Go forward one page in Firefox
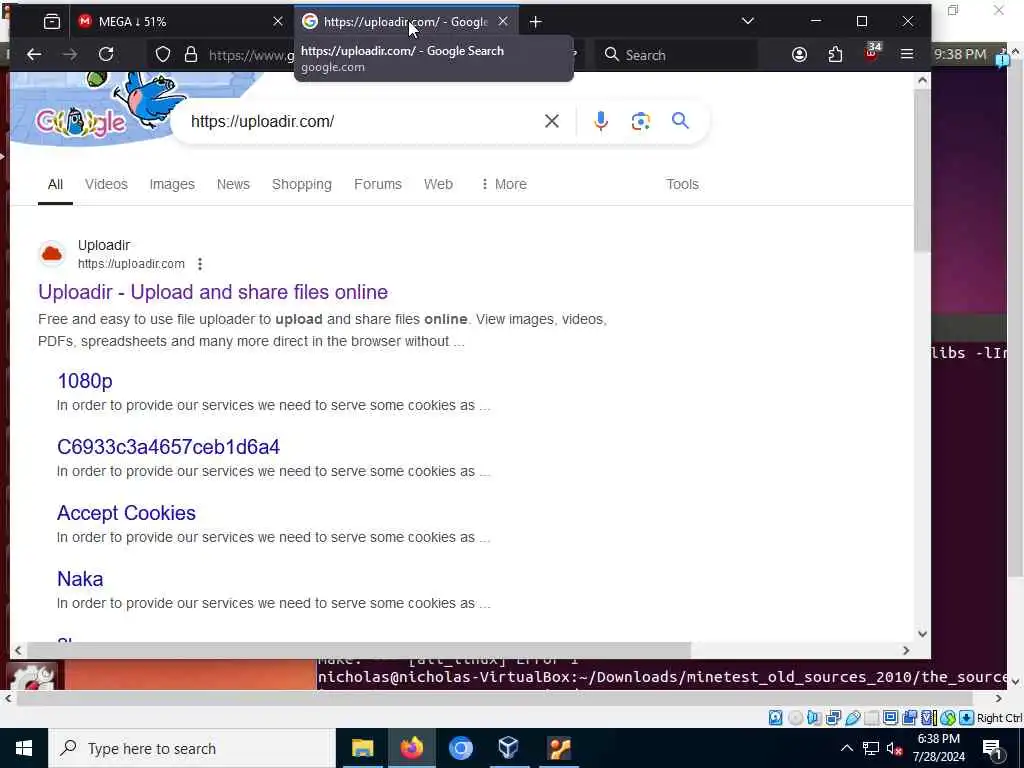 [69, 55]
